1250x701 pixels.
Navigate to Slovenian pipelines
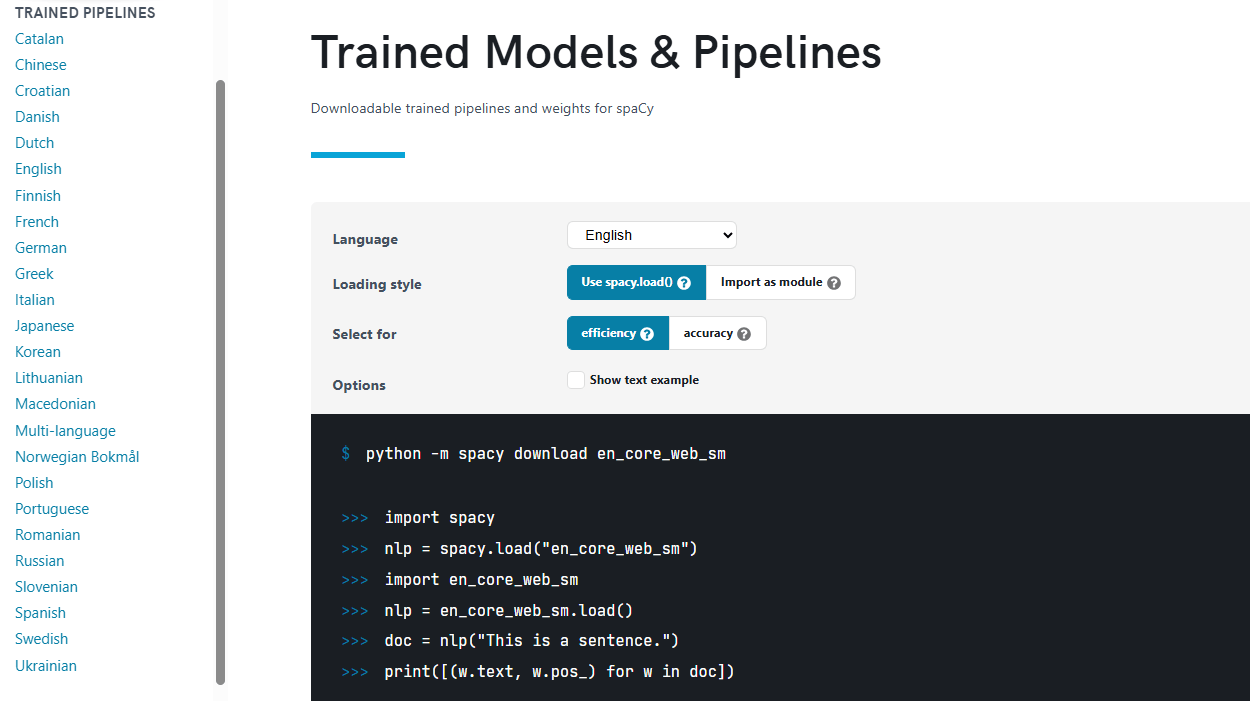click(46, 587)
